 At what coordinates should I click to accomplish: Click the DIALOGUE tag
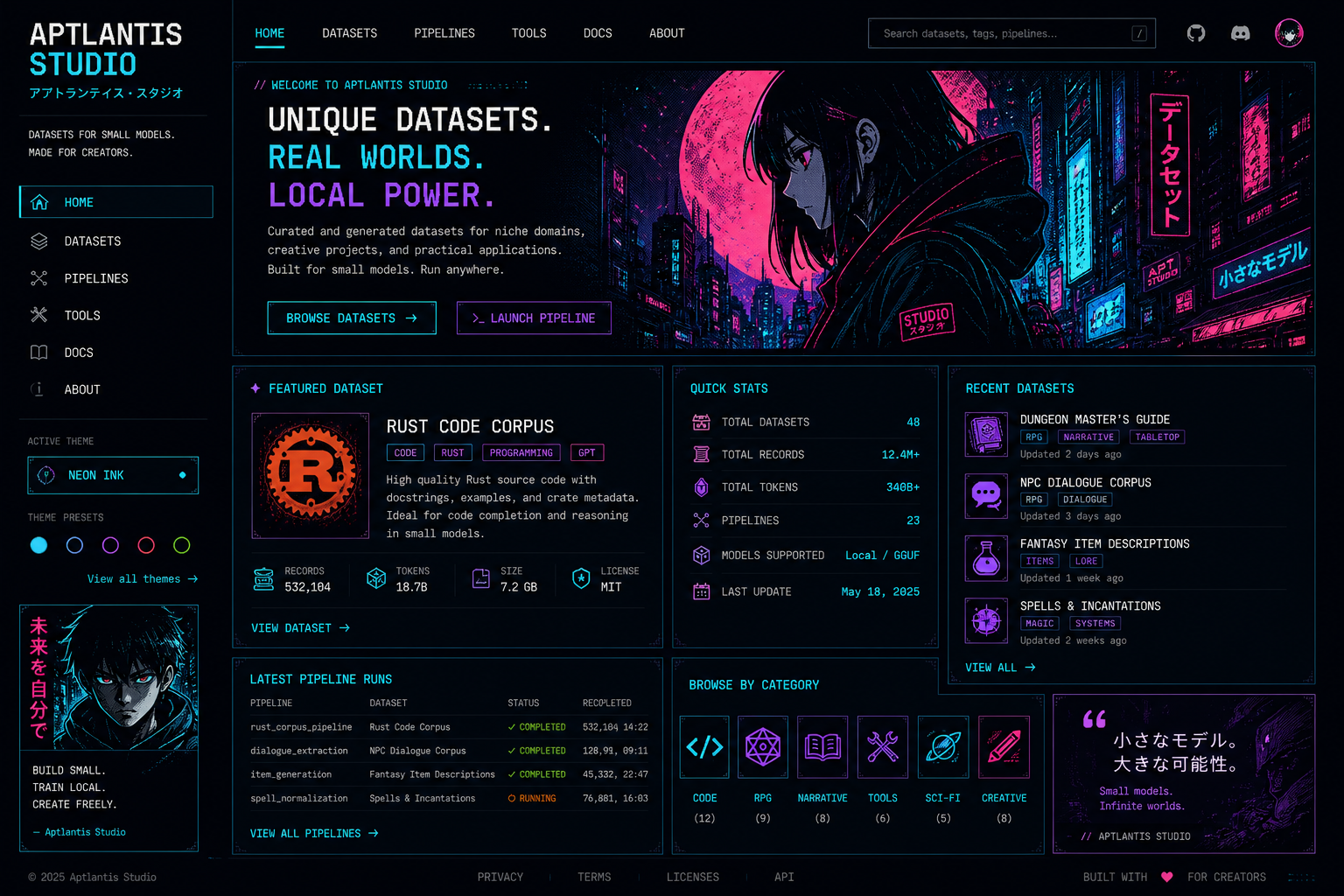(x=1085, y=500)
